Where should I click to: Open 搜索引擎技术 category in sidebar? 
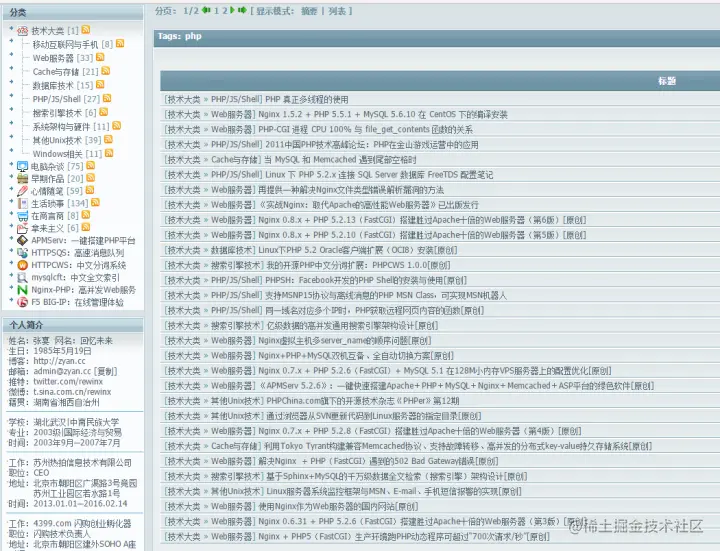pos(57,113)
